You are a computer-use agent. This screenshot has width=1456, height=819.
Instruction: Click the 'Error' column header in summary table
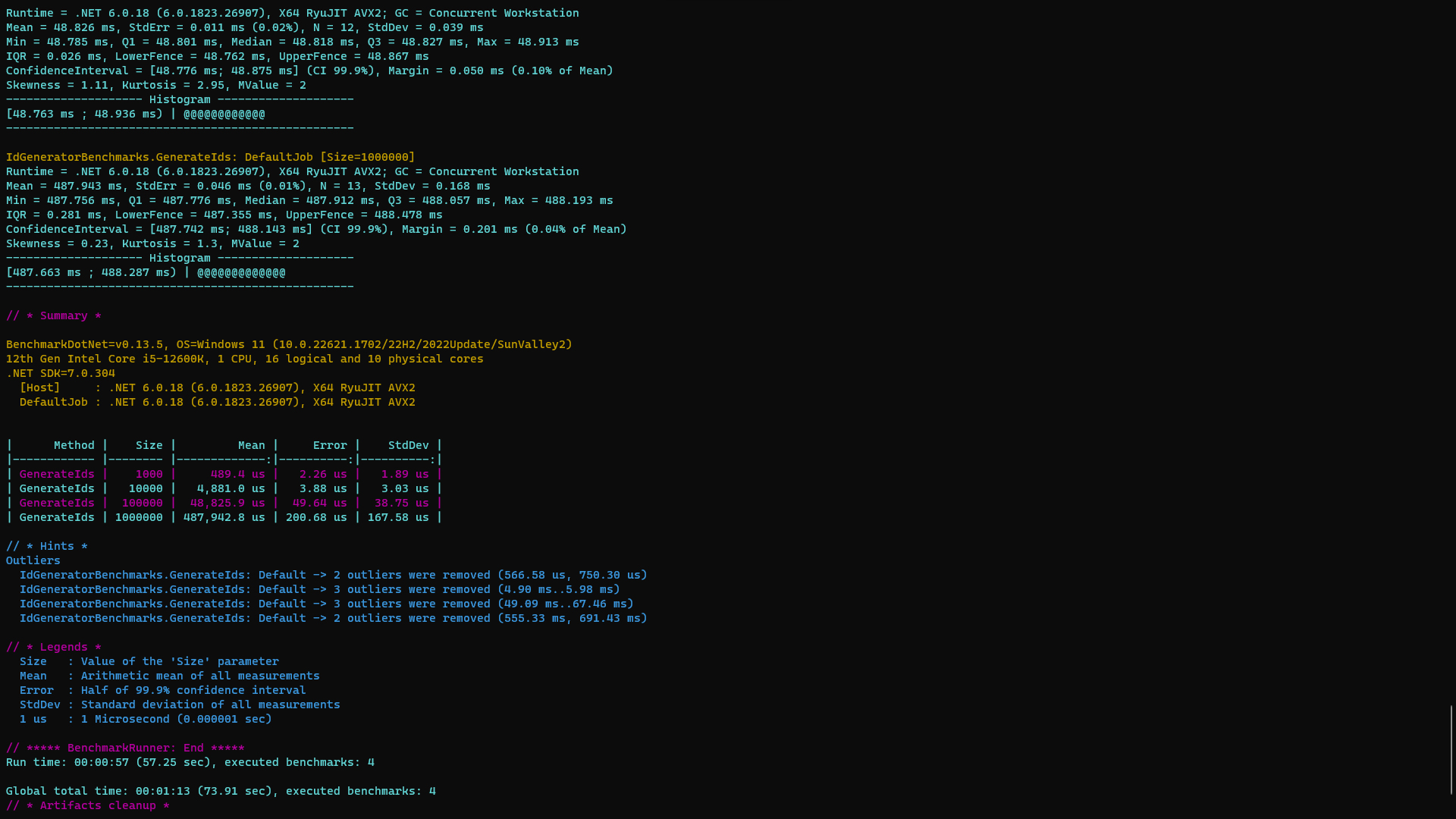330,445
